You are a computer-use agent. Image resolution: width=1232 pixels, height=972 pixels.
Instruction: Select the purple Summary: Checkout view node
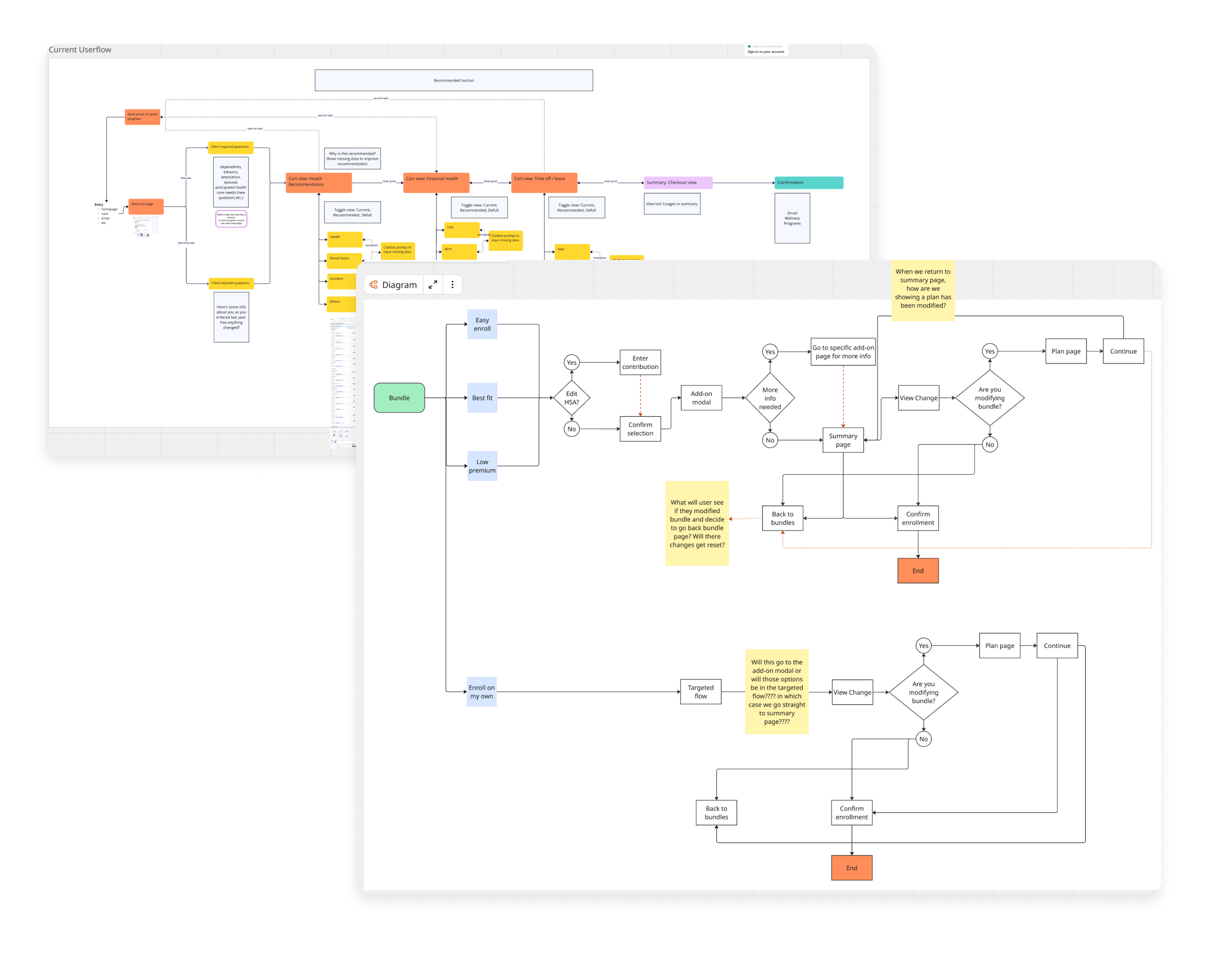678,183
